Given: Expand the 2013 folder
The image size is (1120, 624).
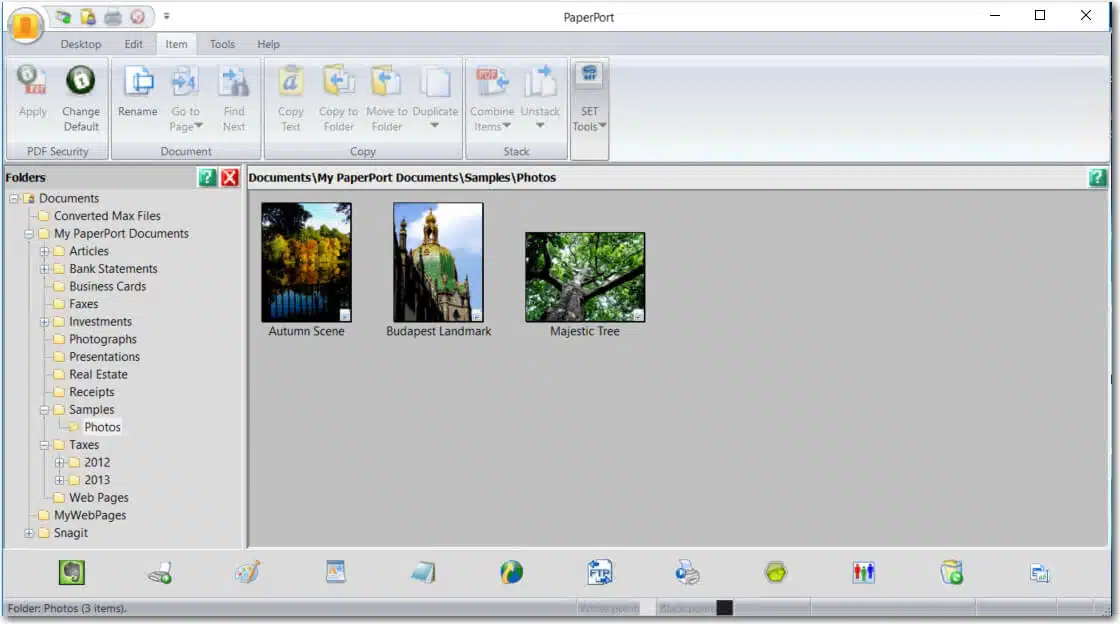Looking at the screenshot, I should tap(59, 480).
